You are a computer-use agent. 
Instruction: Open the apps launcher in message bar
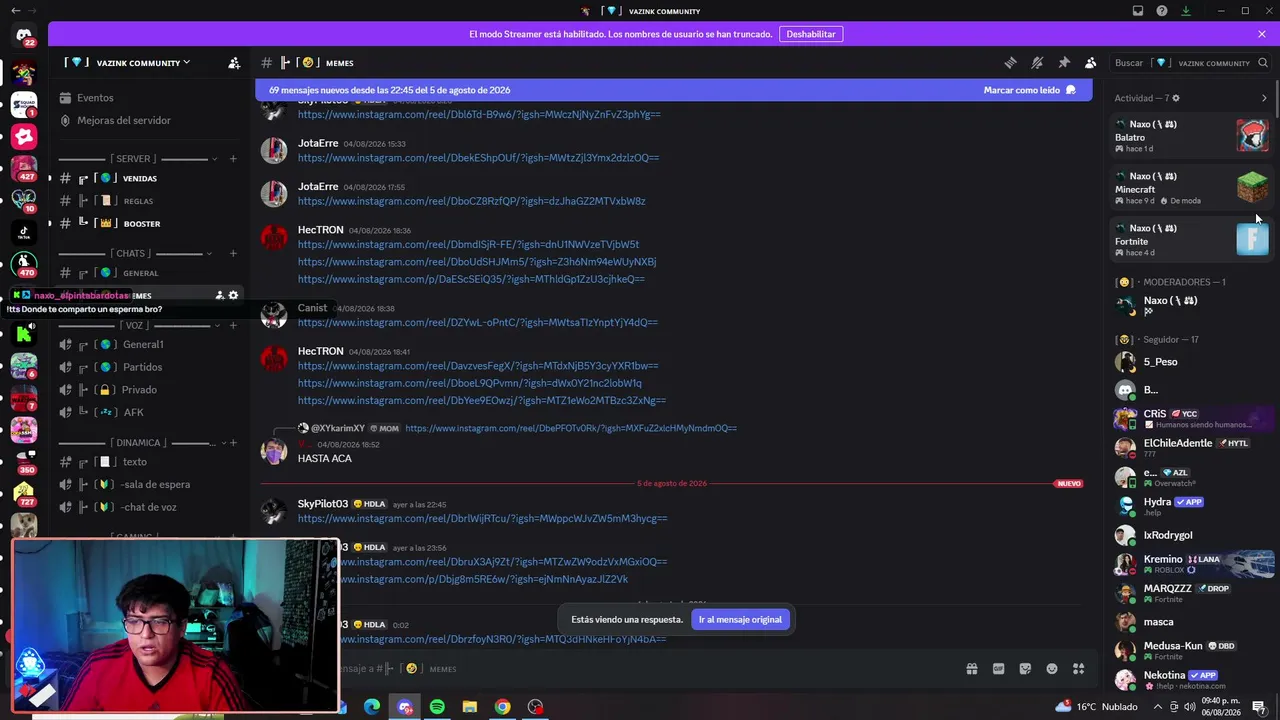tap(1079, 669)
